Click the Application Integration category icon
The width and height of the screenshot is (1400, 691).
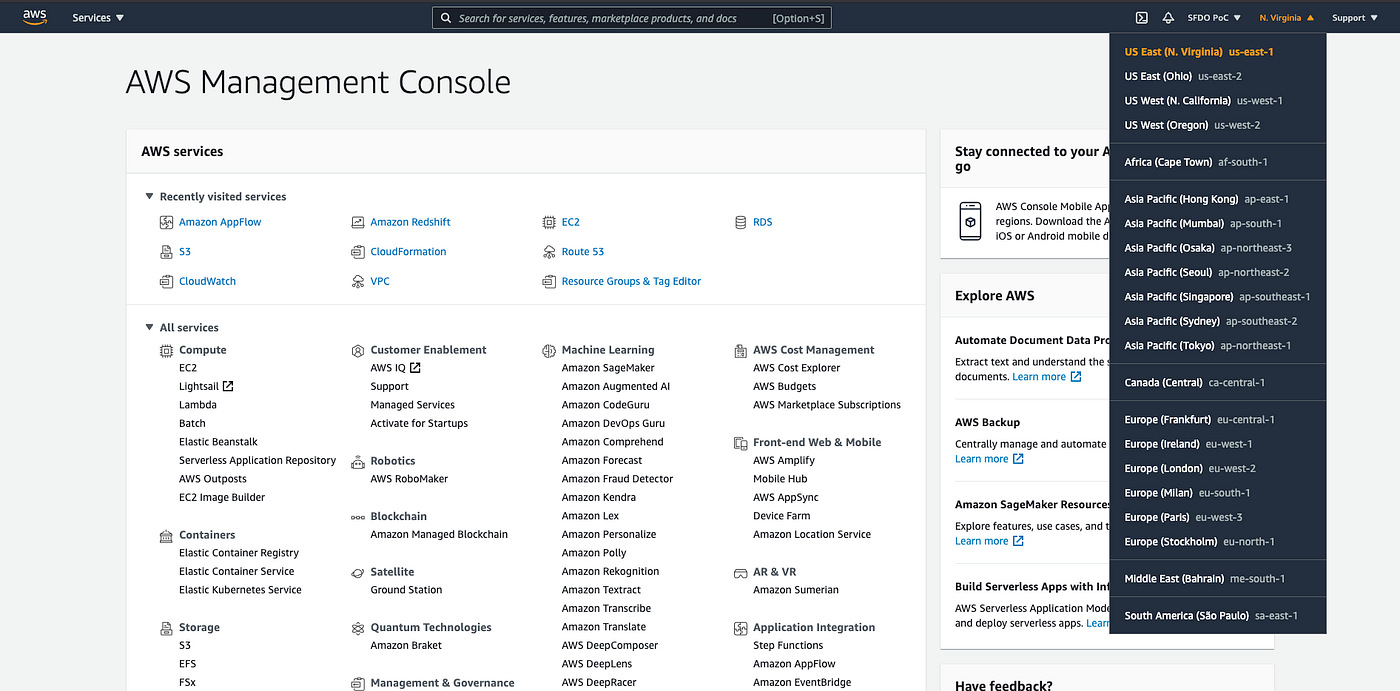coord(740,628)
